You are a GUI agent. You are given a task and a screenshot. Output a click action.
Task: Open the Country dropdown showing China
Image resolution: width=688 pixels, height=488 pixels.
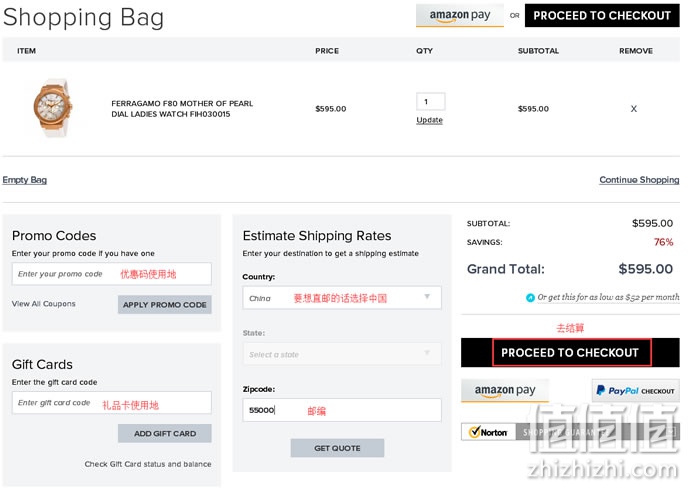(342, 298)
